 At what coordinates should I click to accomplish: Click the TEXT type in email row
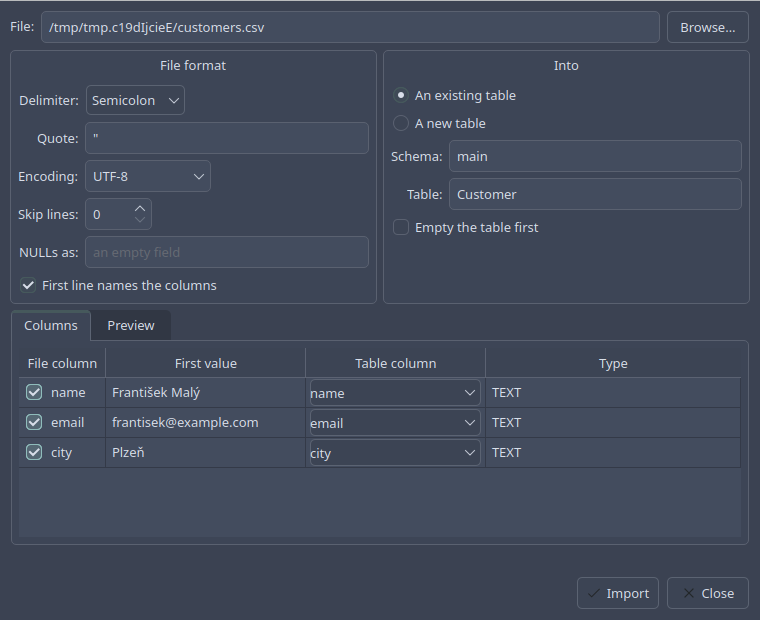point(613,423)
